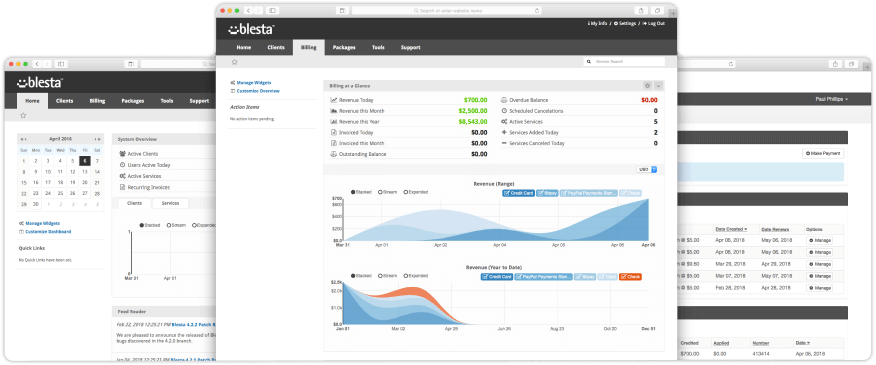Click Recurring Invoices icon in Home window

[122, 187]
